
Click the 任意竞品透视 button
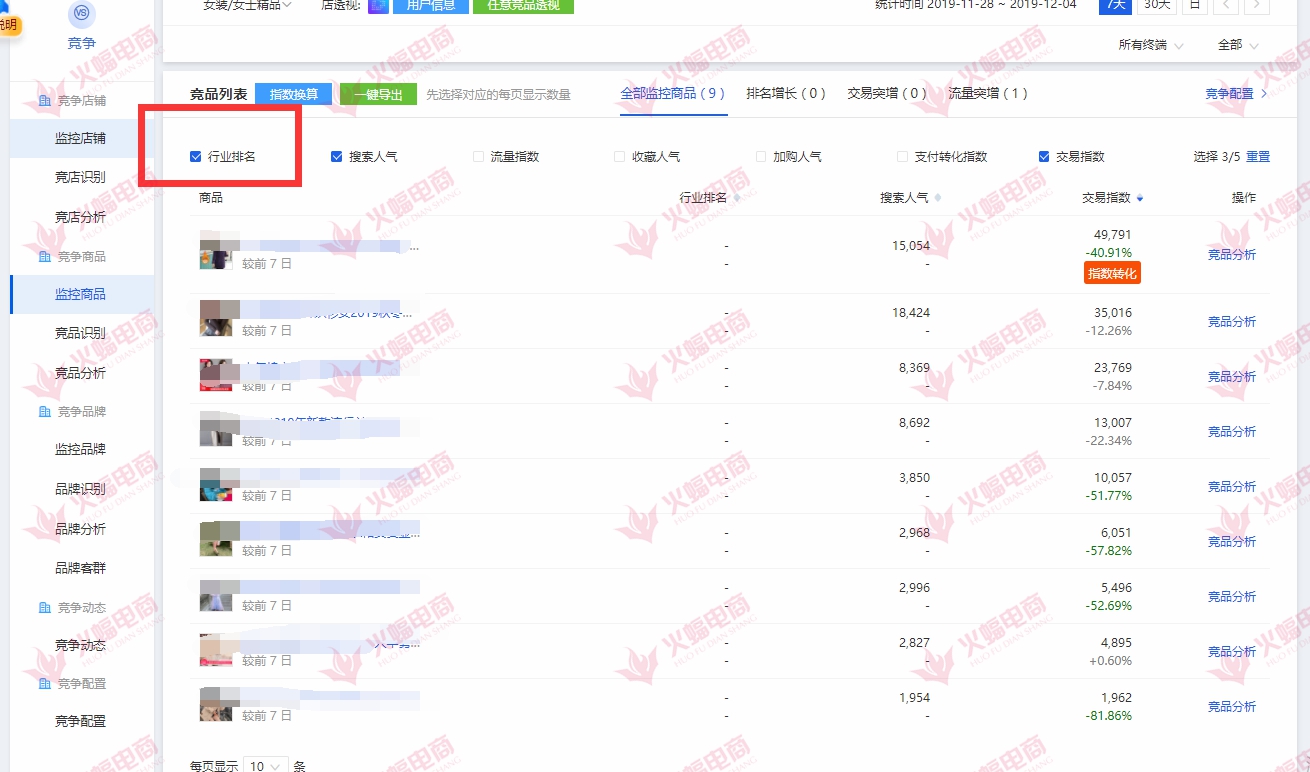point(523,5)
